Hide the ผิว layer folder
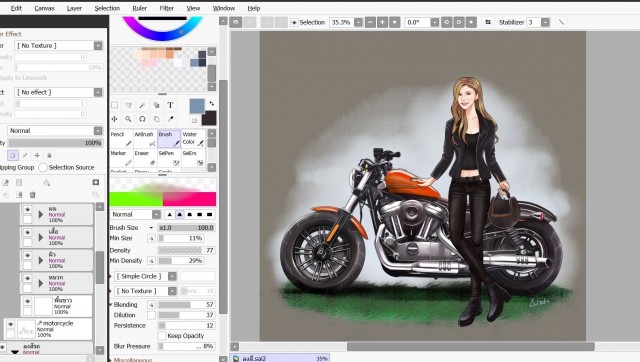 (27, 255)
